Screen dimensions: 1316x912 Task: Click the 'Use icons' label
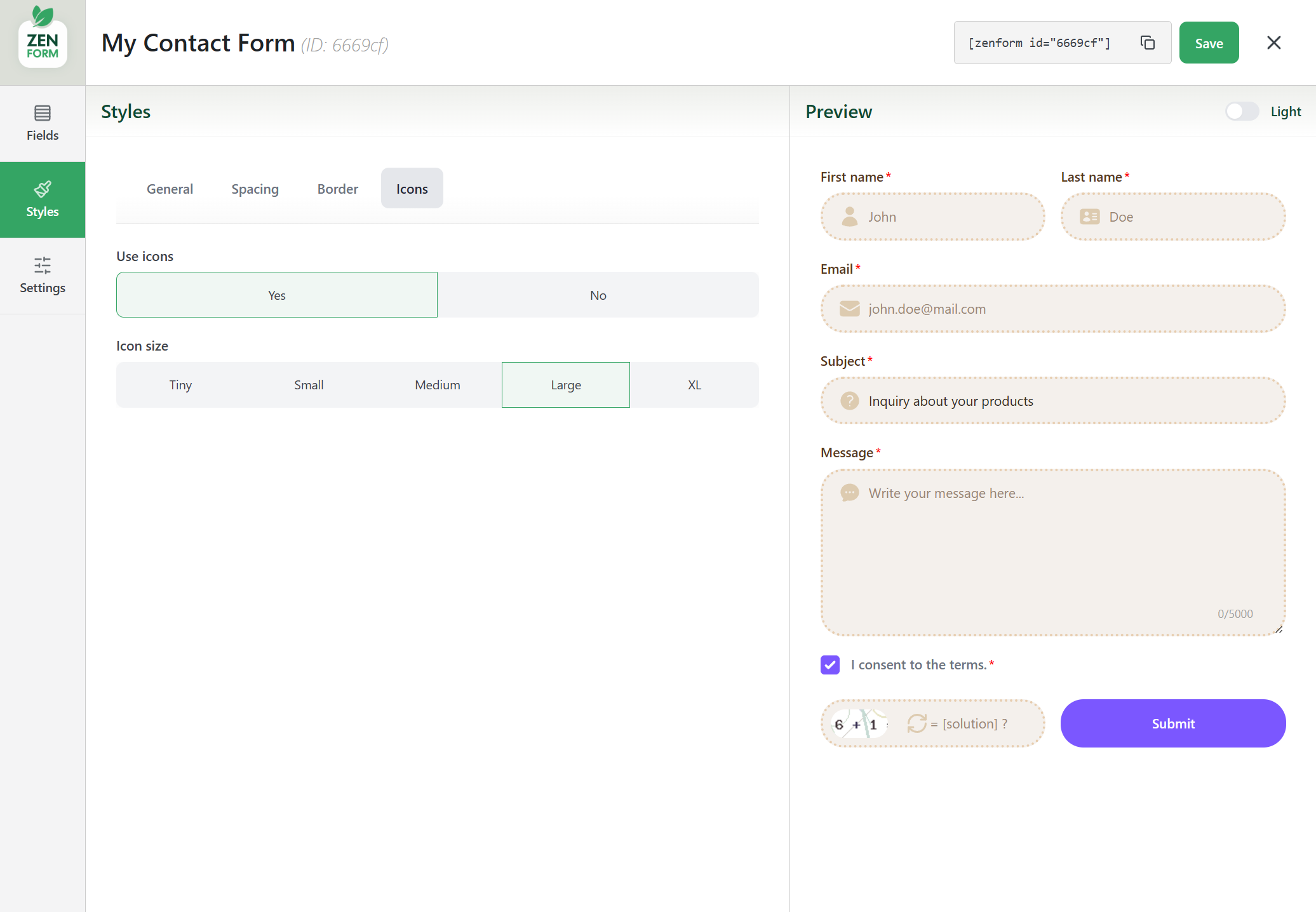coord(145,256)
